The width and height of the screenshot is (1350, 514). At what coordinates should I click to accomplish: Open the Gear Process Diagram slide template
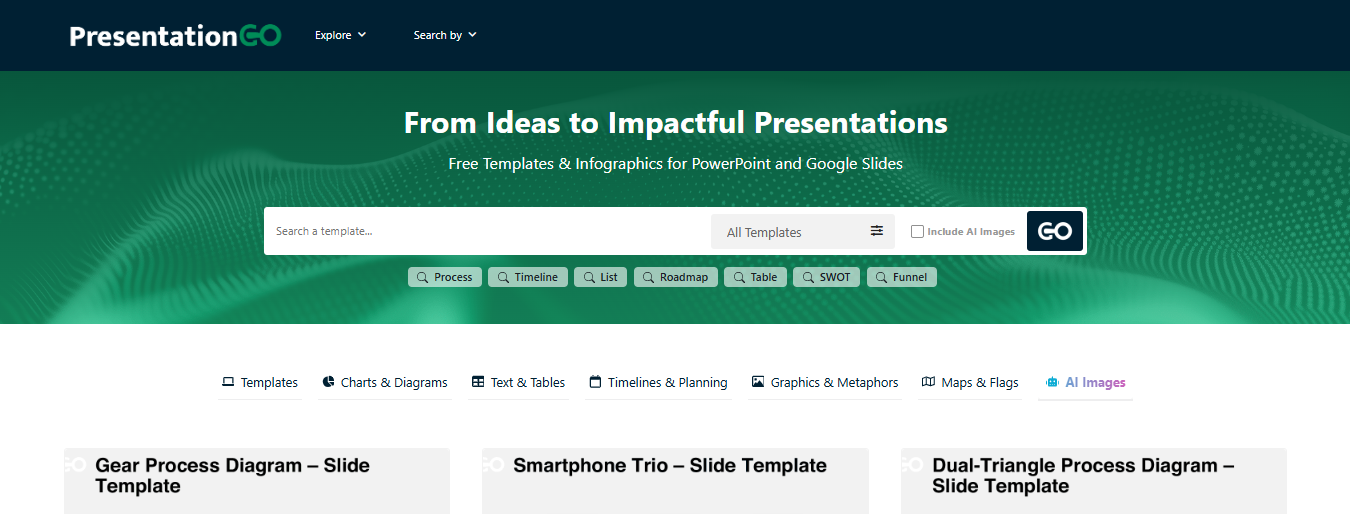pyautogui.click(x=257, y=481)
